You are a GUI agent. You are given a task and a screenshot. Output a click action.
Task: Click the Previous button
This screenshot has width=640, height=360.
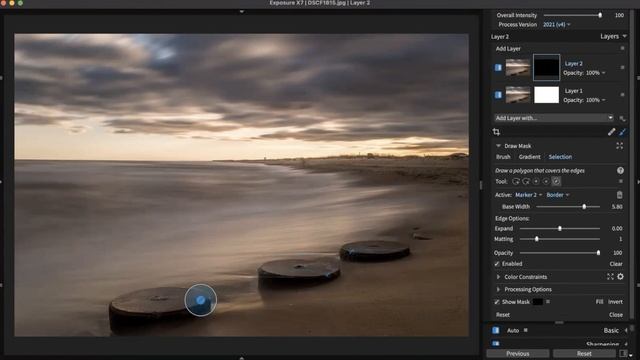(518, 353)
